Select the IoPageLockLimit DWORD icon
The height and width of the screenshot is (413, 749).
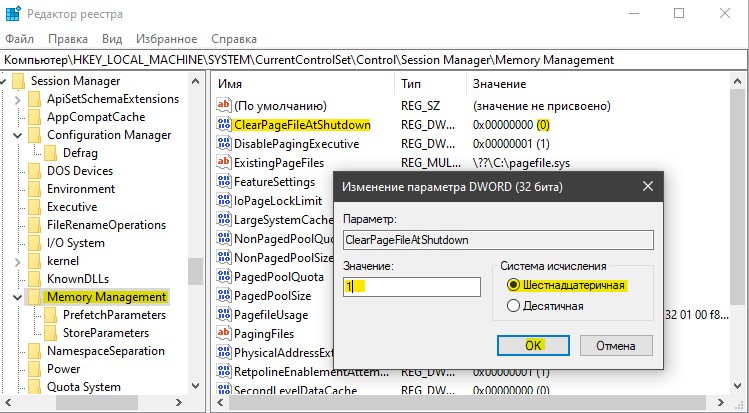click(x=224, y=201)
